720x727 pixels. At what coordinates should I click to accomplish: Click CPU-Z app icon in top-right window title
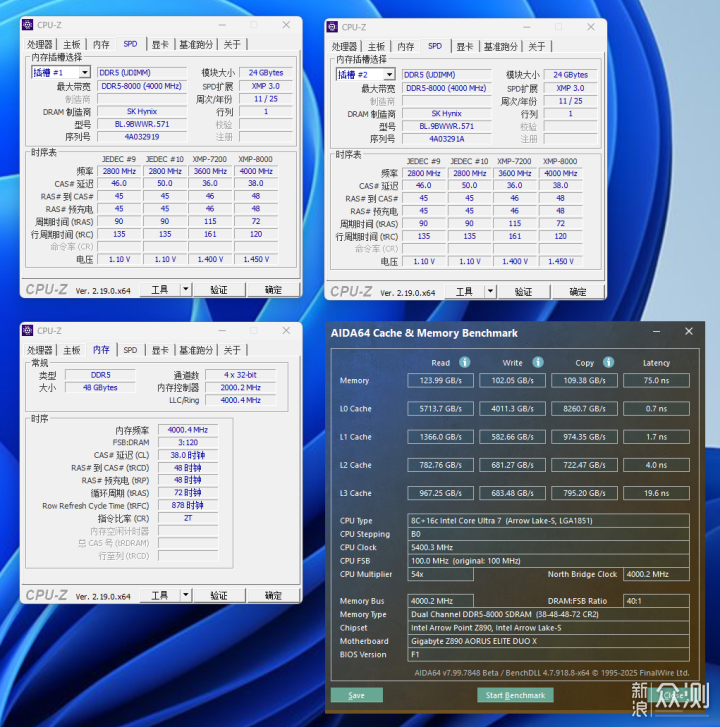tap(332, 27)
